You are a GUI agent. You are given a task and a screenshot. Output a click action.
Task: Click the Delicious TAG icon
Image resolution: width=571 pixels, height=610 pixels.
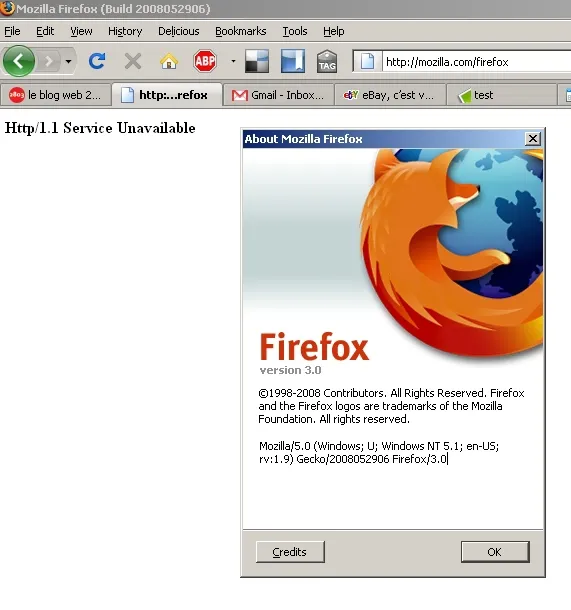[x=327, y=61]
